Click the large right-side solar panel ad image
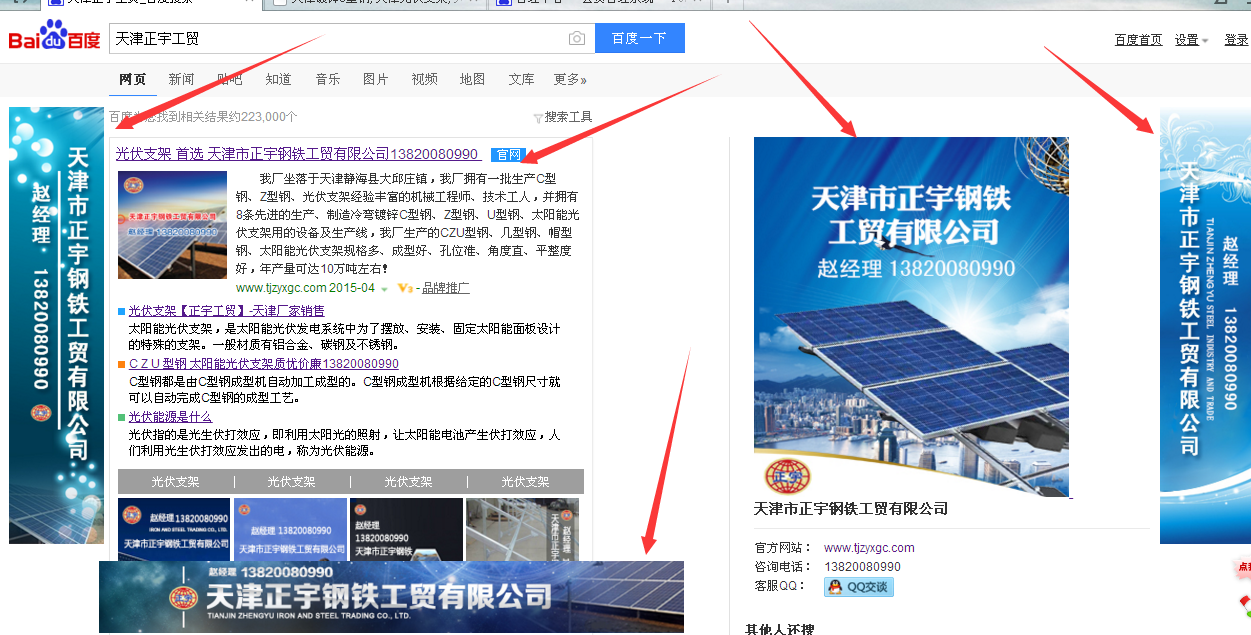The width and height of the screenshot is (1251, 635). [x=911, y=317]
